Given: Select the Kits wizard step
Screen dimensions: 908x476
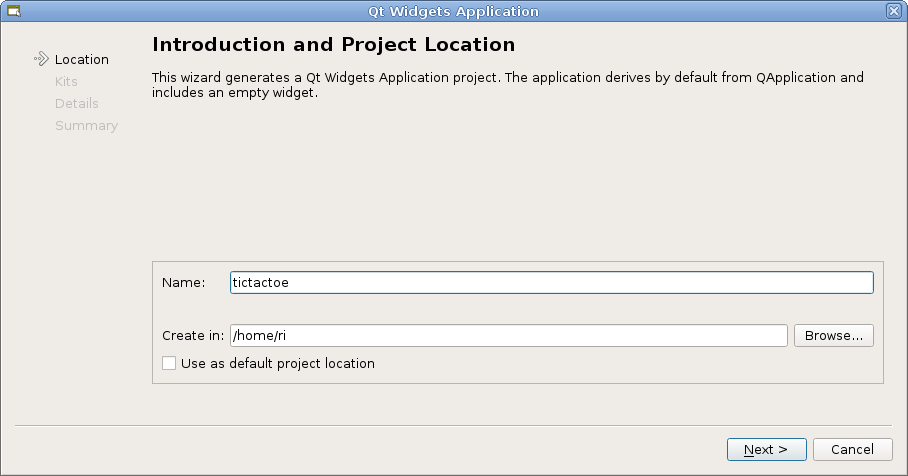Looking at the screenshot, I should click(x=66, y=81).
